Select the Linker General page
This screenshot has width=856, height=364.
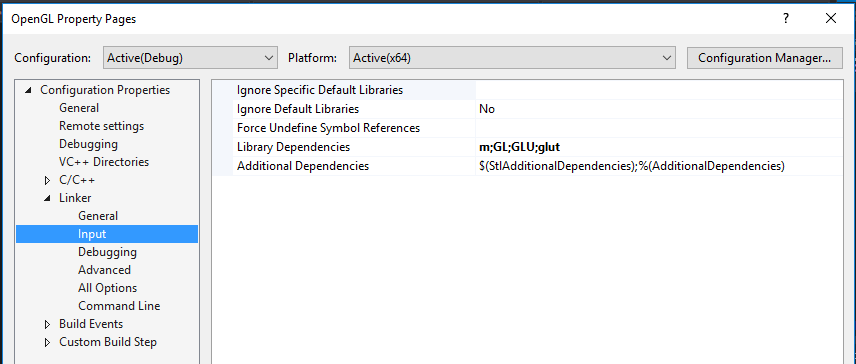click(x=98, y=216)
